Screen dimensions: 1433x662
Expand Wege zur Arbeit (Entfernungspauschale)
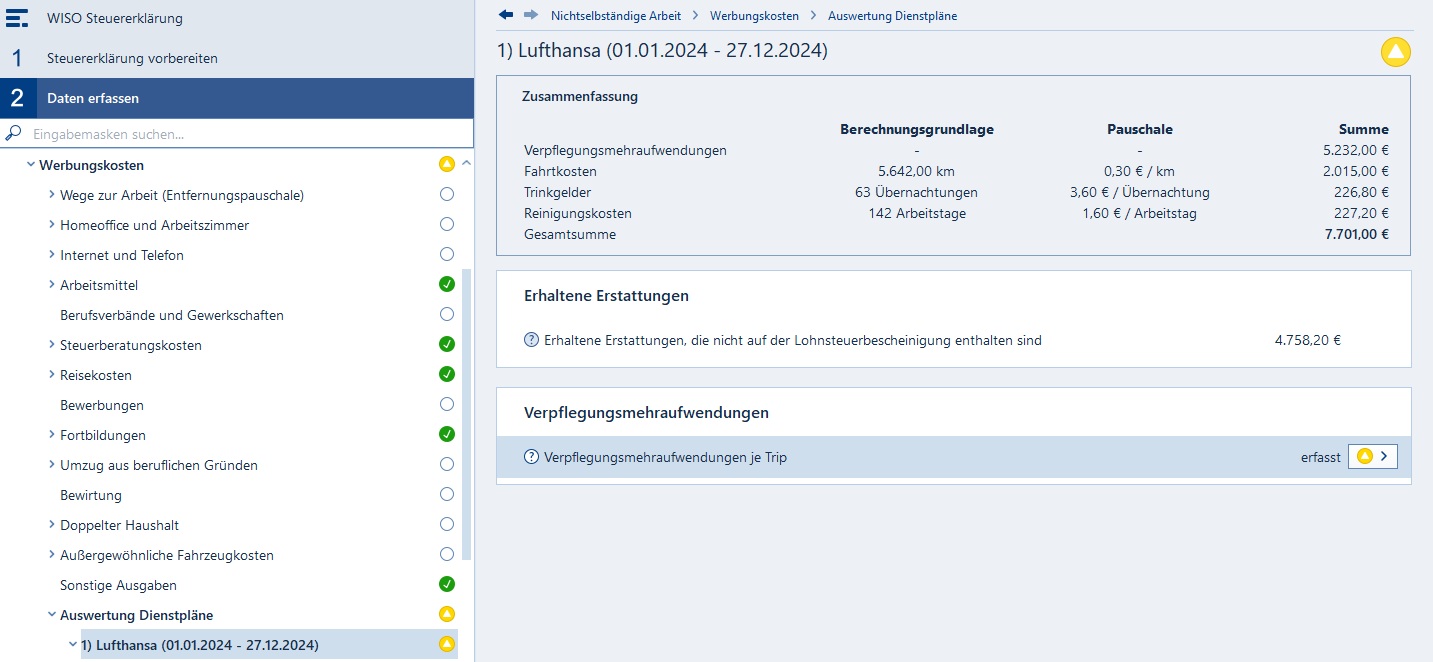tap(51, 195)
